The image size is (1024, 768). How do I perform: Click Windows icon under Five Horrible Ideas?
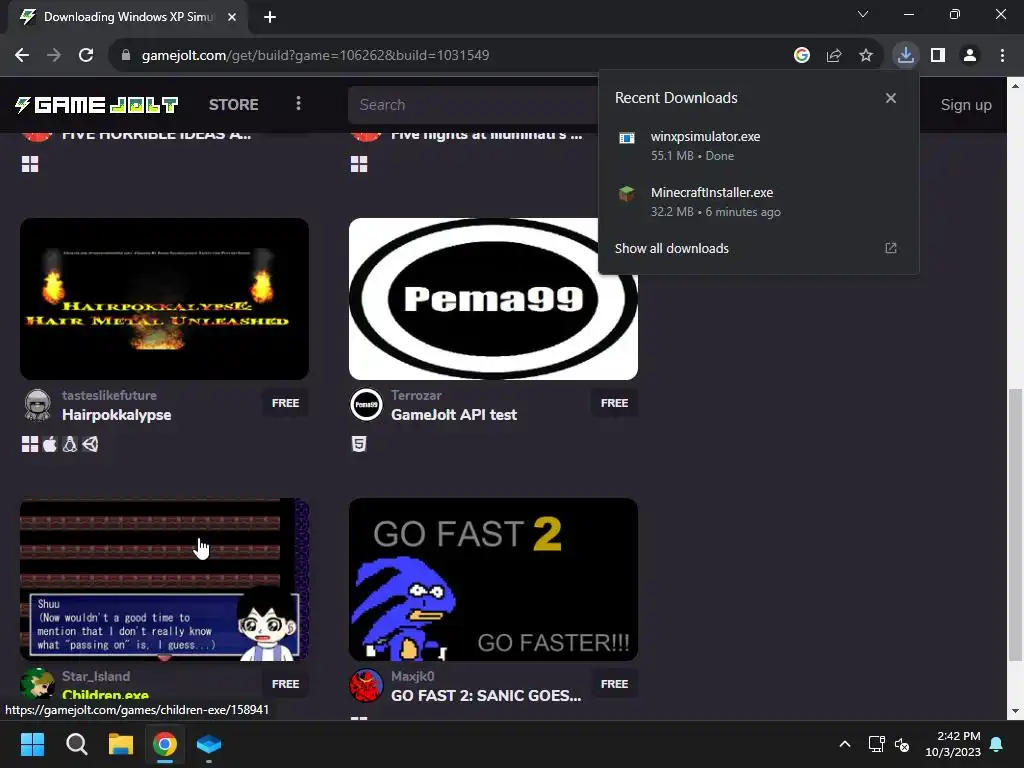coord(30,164)
